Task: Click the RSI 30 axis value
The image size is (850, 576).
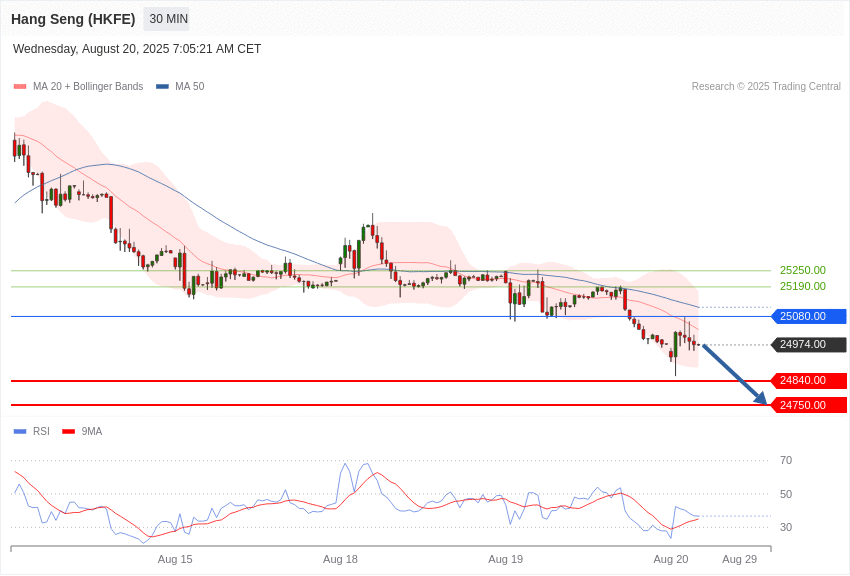Action: pos(786,527)
